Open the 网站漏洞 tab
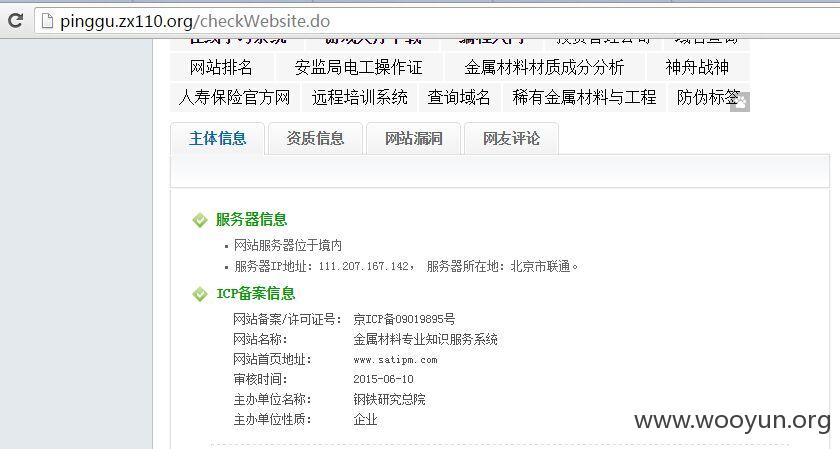Viewport: 840px width, 449px height. pos(414,138)
